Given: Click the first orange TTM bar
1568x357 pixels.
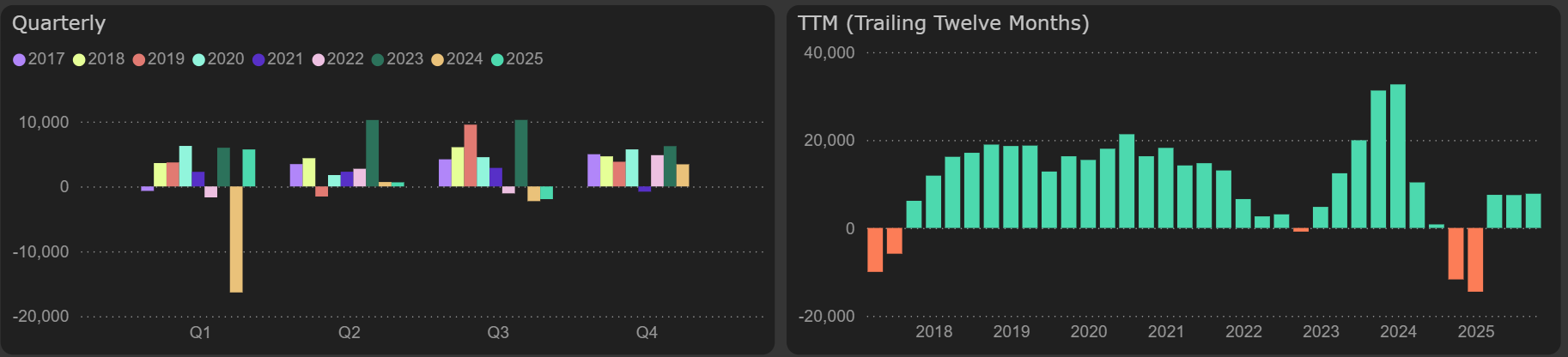Looking at the screenshot, I should click(875, 250).
